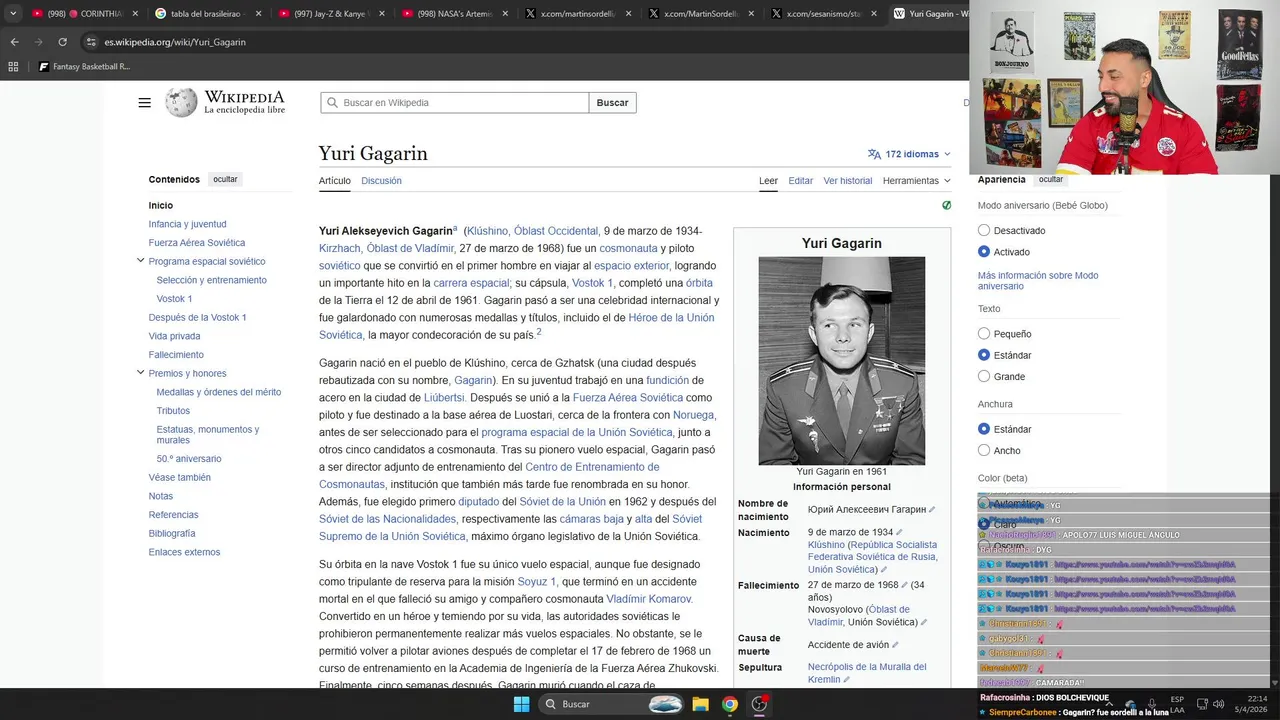Screen dimensions: 1280x720
Task: Go back with browser back arrow
Action: (x=14, y=42)
